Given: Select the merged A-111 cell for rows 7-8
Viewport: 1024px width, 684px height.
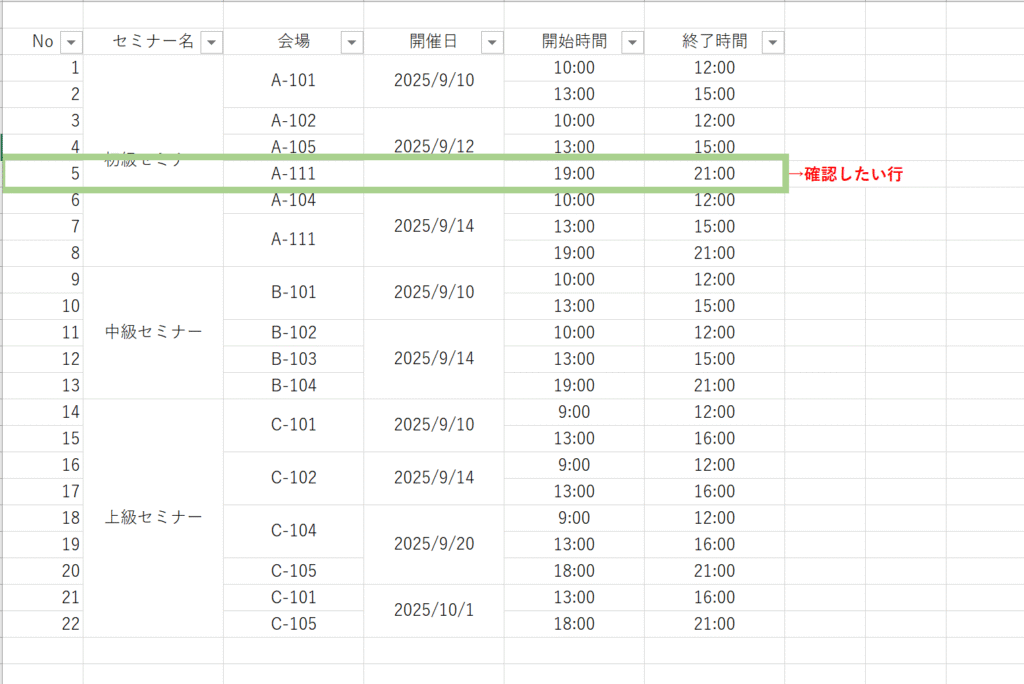Looking at the screenshot, I should point(293,240).
